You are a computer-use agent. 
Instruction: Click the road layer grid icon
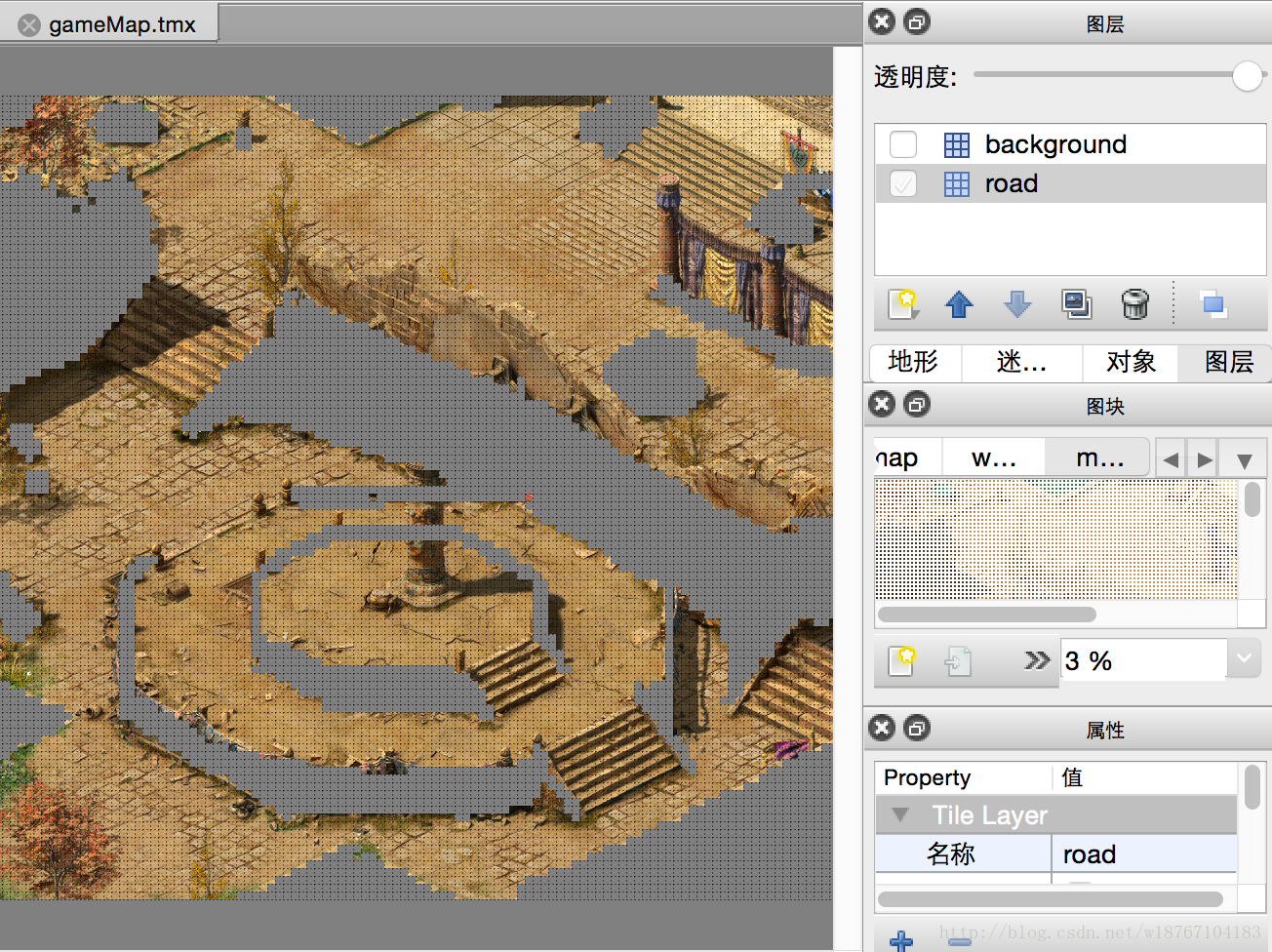tap(957, 184)
